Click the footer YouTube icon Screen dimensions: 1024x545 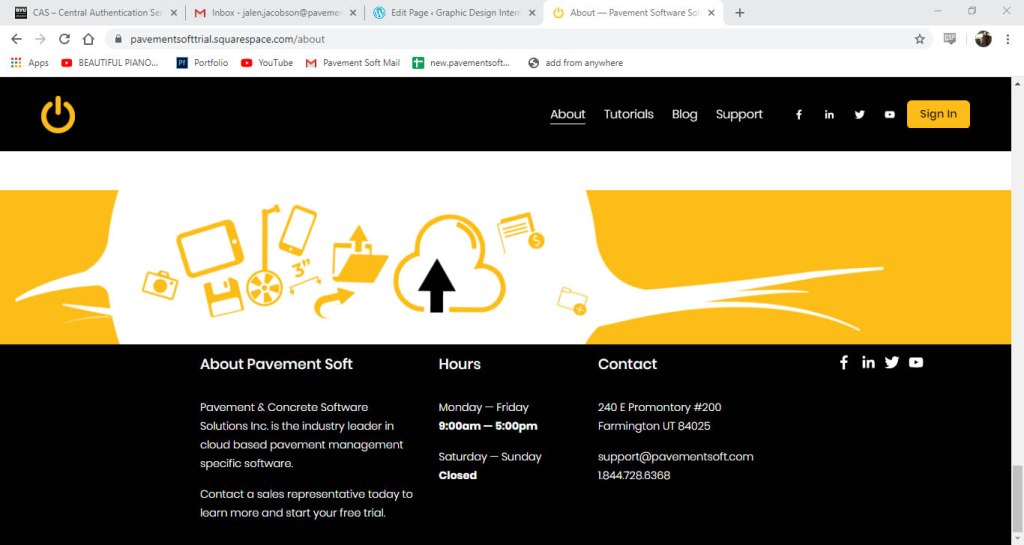[x=916, y=362]
